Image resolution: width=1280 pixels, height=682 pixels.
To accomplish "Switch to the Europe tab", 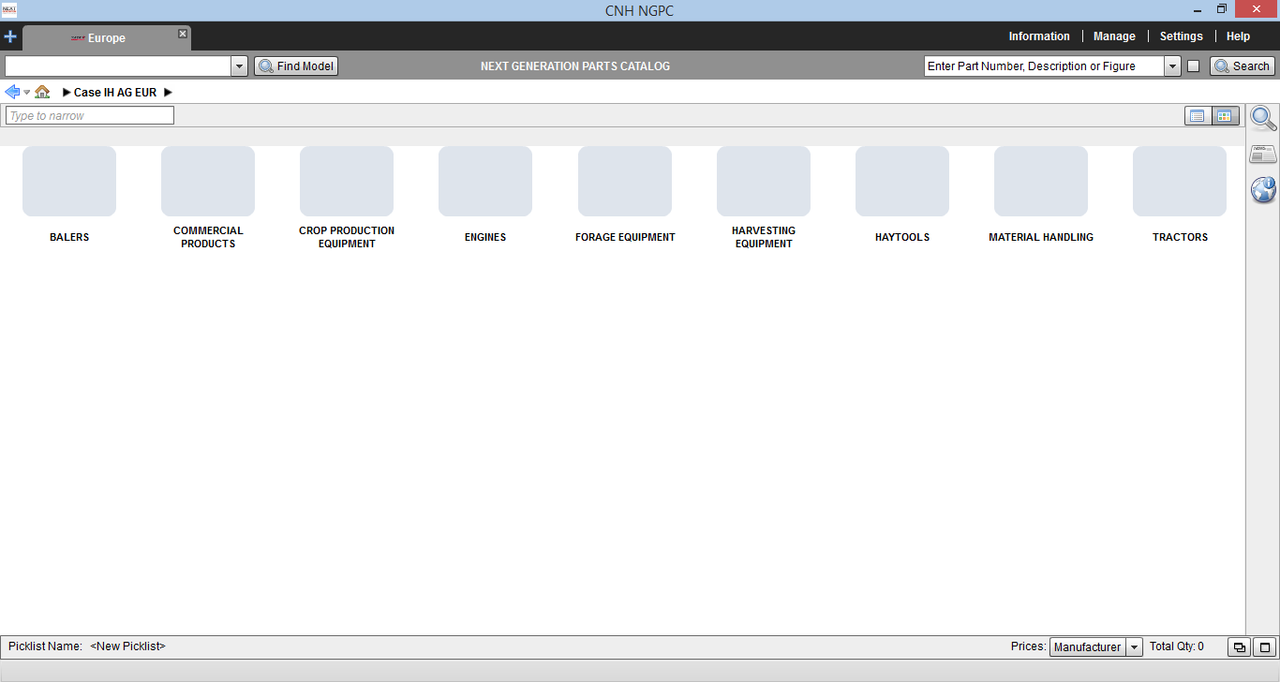I will coord(106,38).
